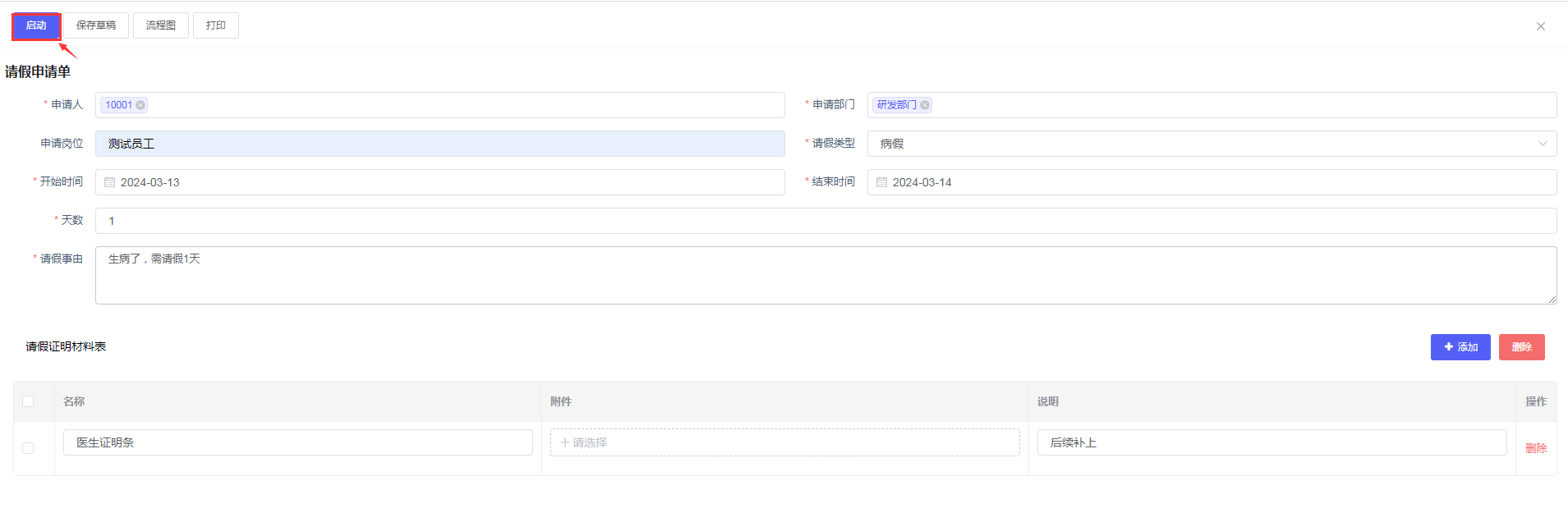1568x513 pixels.
Task: Click 保存草稿 to save draft
Action: pos(96,25)
